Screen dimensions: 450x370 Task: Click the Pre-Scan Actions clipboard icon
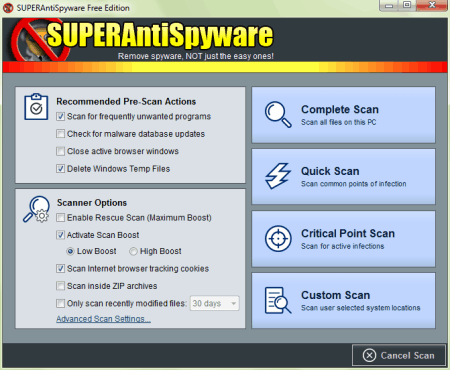36,107
